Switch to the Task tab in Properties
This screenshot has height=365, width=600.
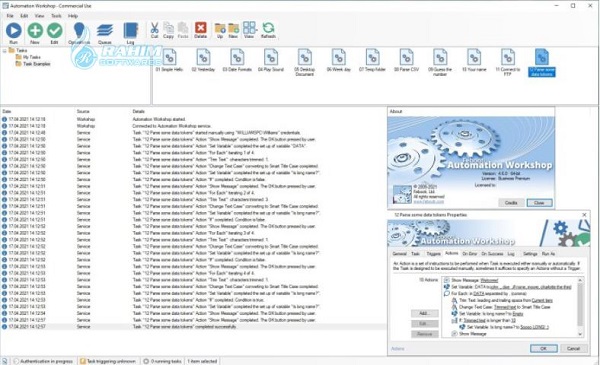415,254
